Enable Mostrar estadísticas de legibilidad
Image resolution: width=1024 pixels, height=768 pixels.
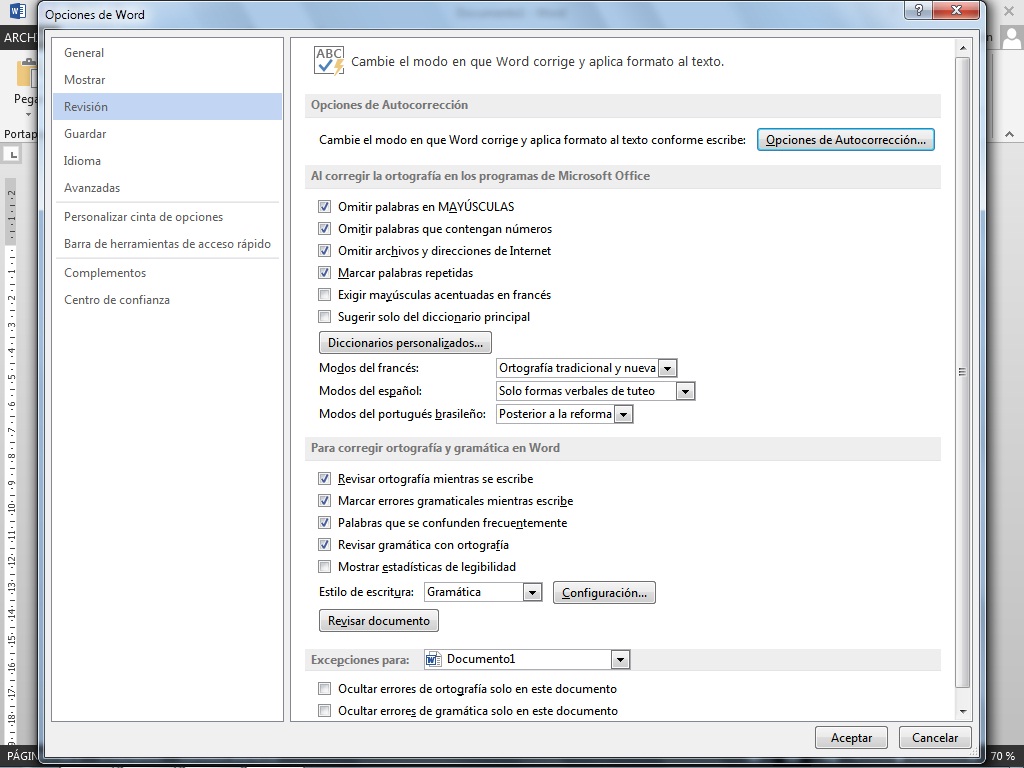tap(324, 566)
